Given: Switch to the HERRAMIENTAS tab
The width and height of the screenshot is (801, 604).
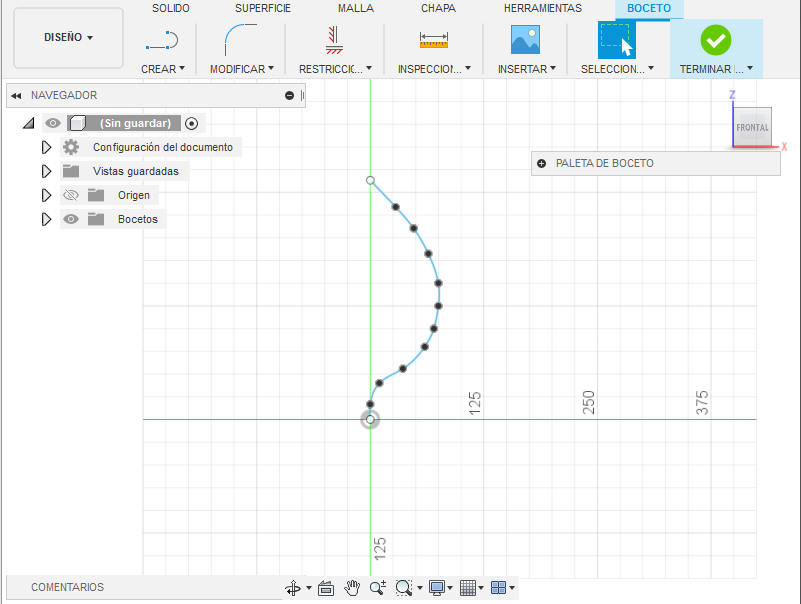Looking at the screenshot, I should click(x=543, y=8).
